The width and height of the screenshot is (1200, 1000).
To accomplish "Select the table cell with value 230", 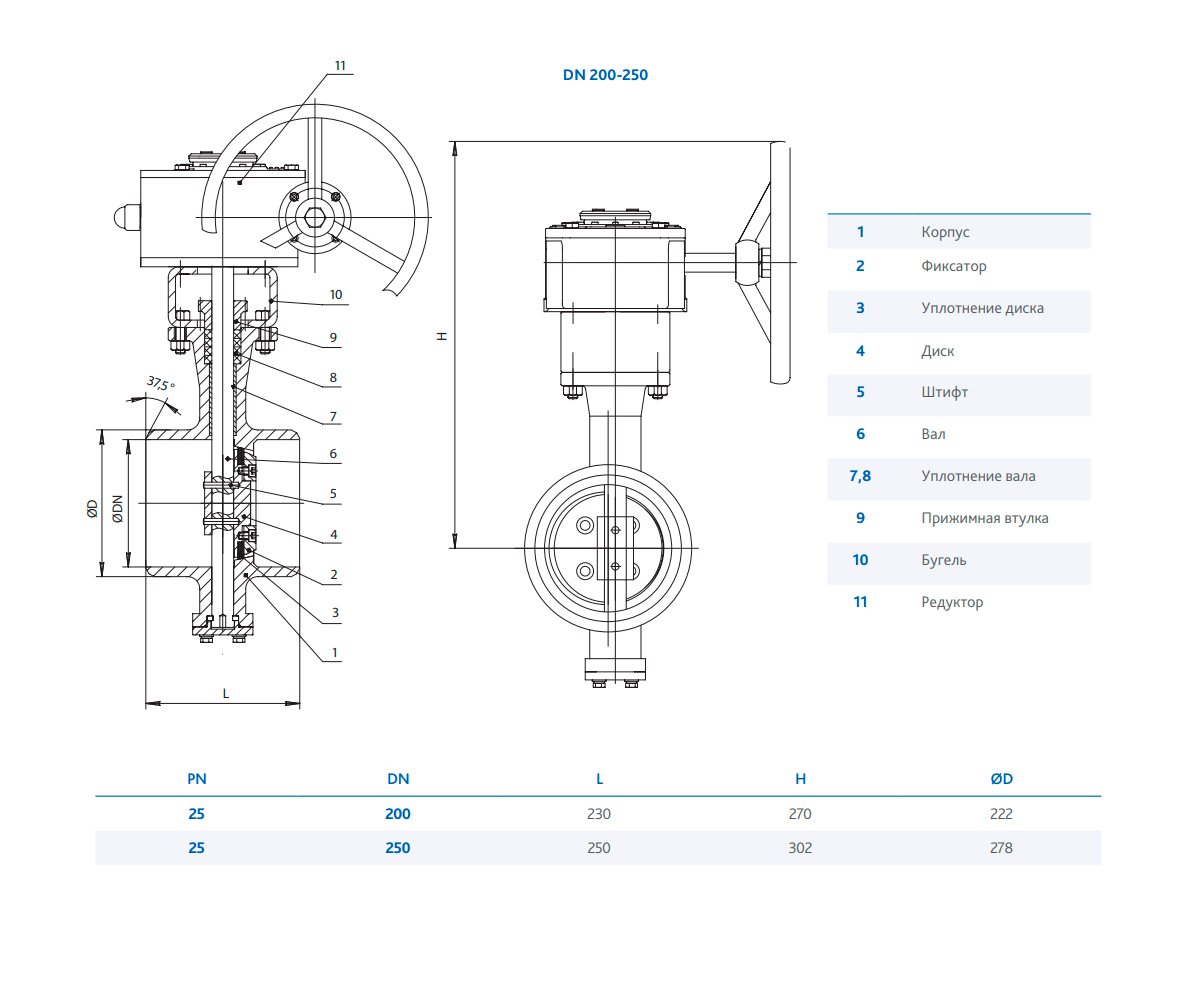I will (x=598, y=814).
